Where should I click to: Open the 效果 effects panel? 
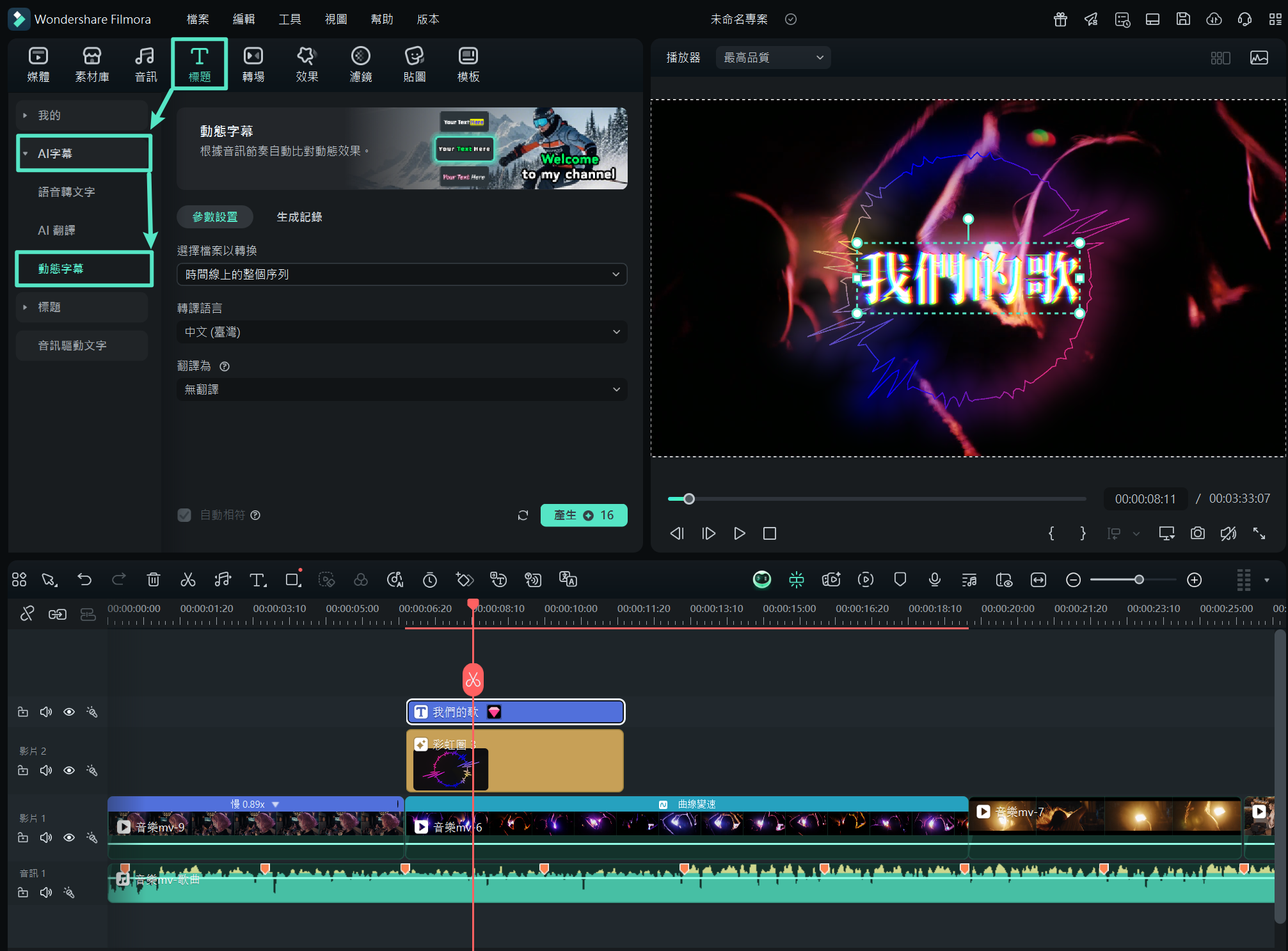[x=307, y=65]
